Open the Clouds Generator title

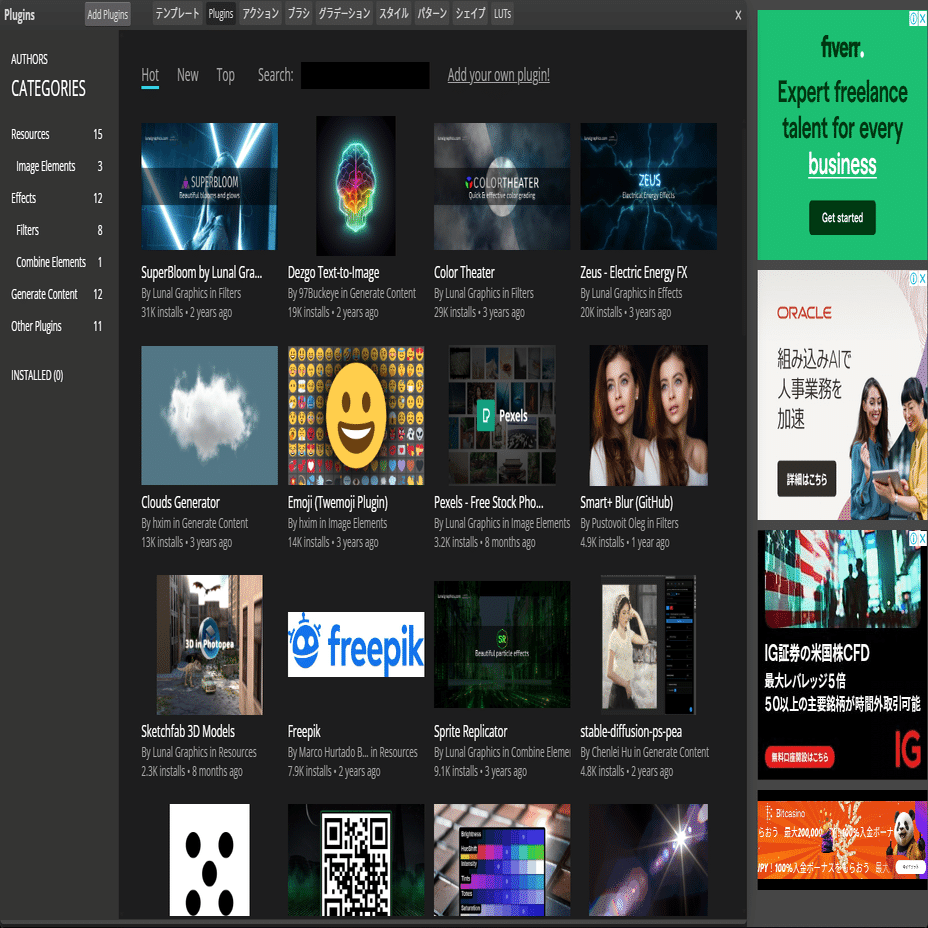[181, 502]
